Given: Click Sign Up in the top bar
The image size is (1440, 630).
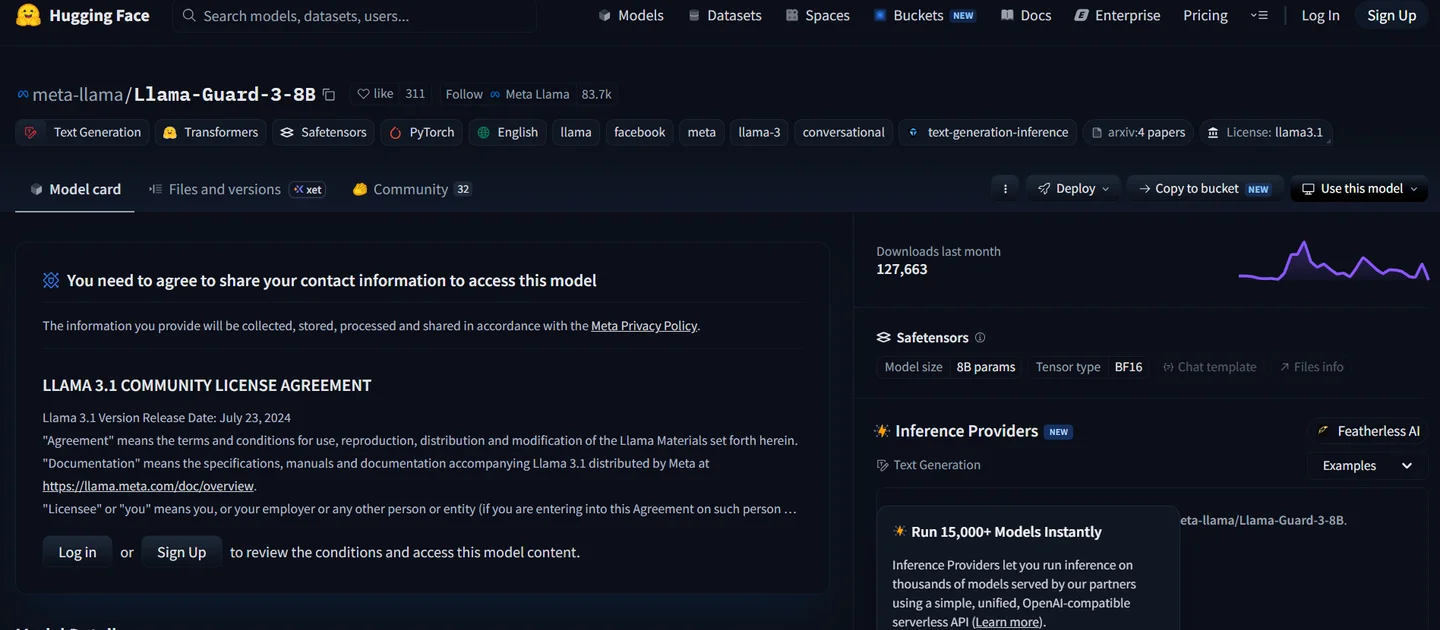Looking at the screenshot, I should pos(1391,15).
